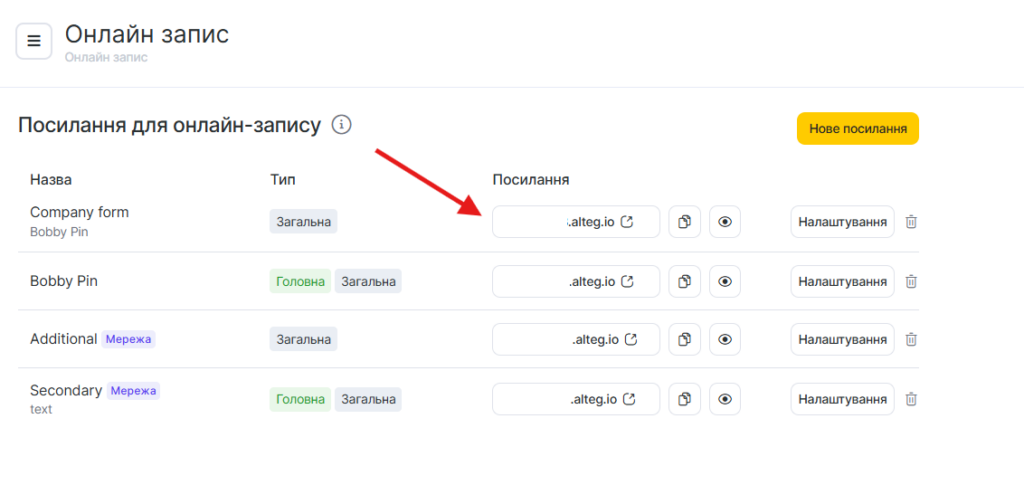Open the Bobby Pin alteg.io link
Viewport: 1024px width, 504px height.
click(601, 282)
